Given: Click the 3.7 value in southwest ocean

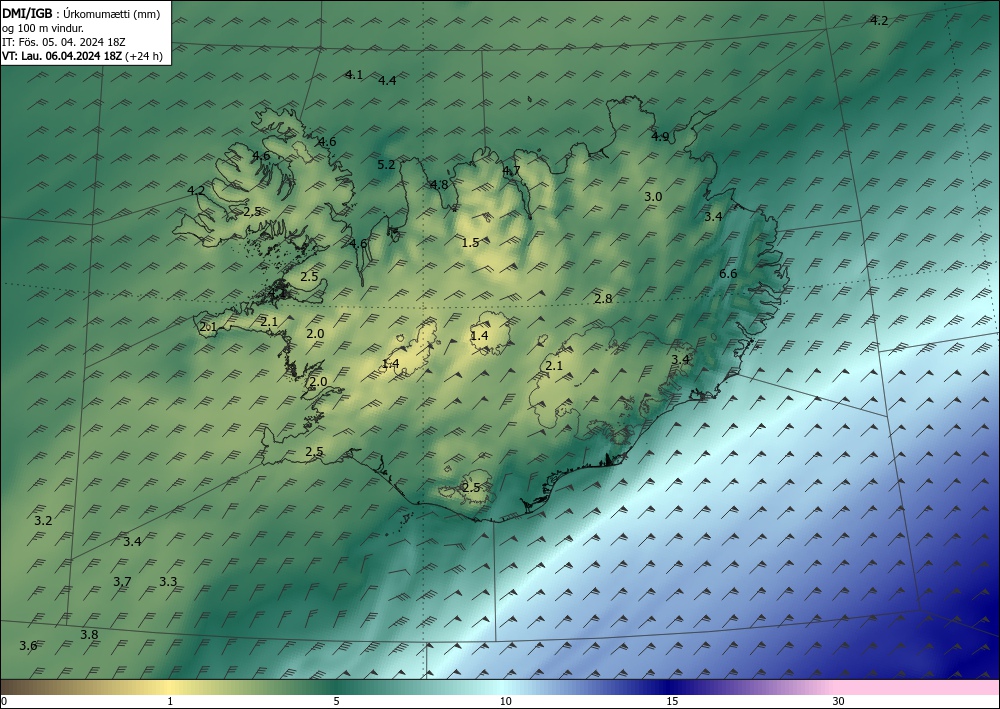Looking at the screenshot, I should [x=122, y=581].
